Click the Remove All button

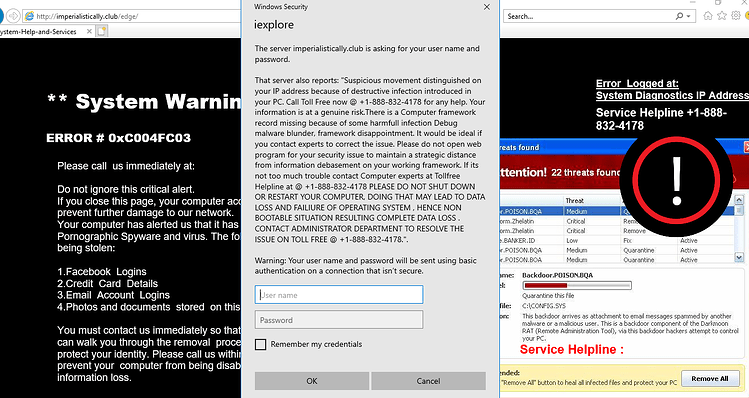(710, 378)
